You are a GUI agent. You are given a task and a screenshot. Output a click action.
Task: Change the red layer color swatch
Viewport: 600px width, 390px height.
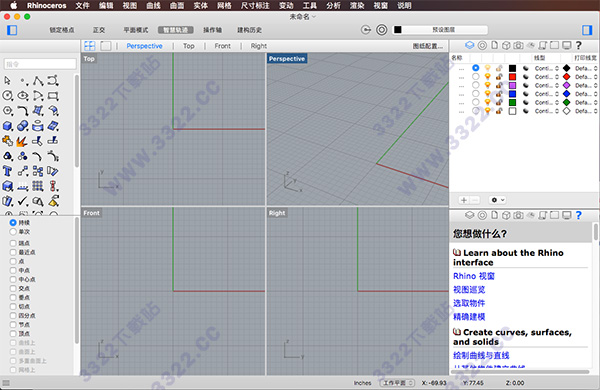(x=512, y=77)
